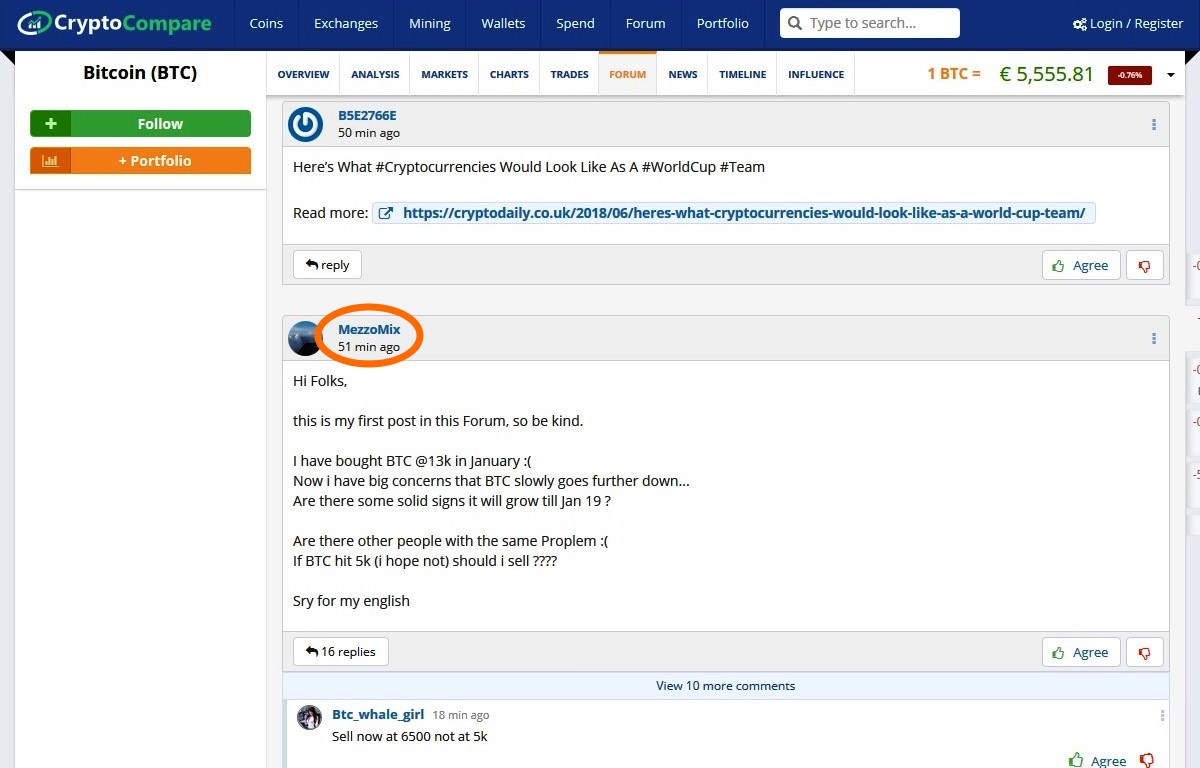Agree with Btc_whale_girl's comment
This screenshot has height=768, width=1200.
coord(1098,761)
